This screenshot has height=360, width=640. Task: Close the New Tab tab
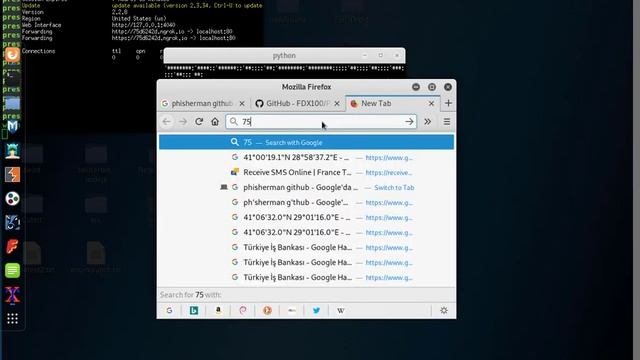pos(431,104)
